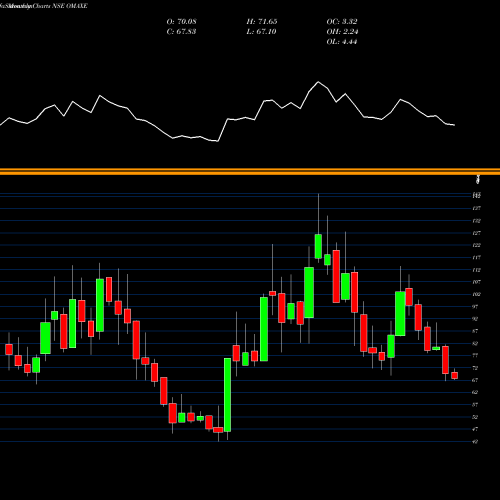Click the 112 price axis label
500x500 pixels.
click(477, 270)
